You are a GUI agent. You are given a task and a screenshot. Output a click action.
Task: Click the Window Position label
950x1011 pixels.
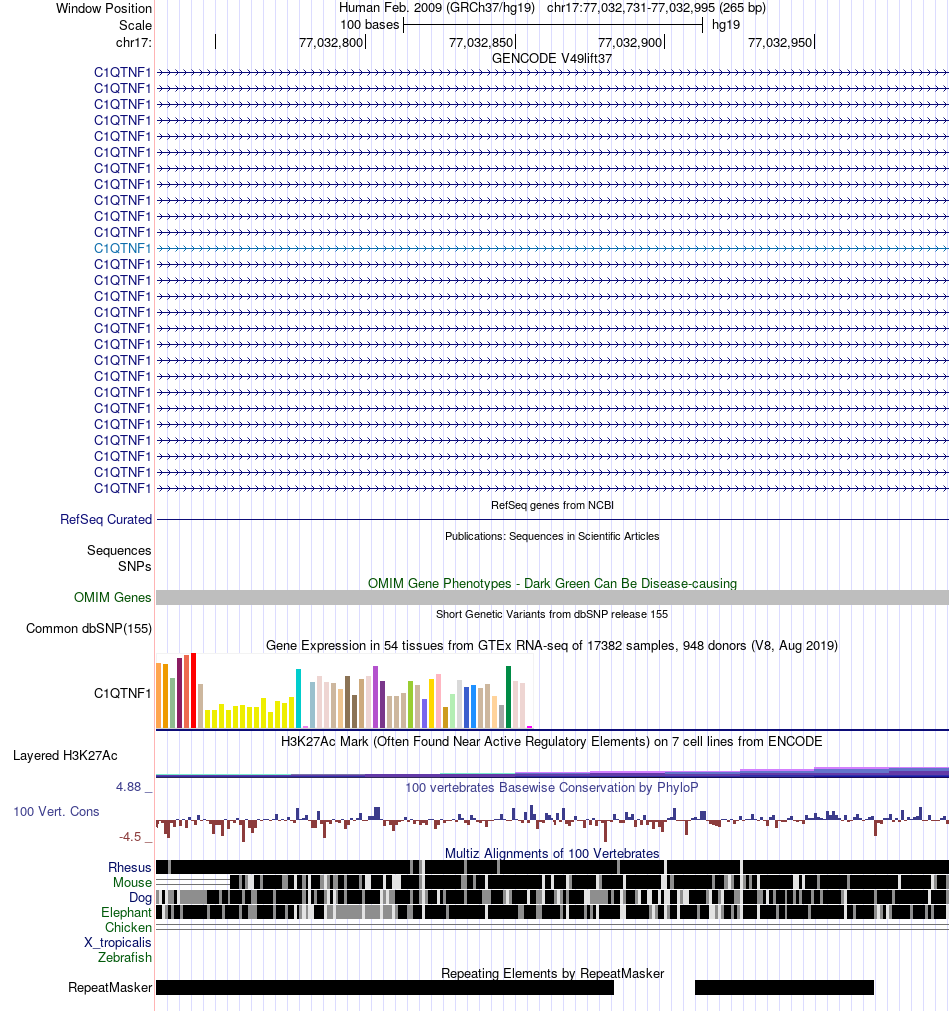(104, 8)
